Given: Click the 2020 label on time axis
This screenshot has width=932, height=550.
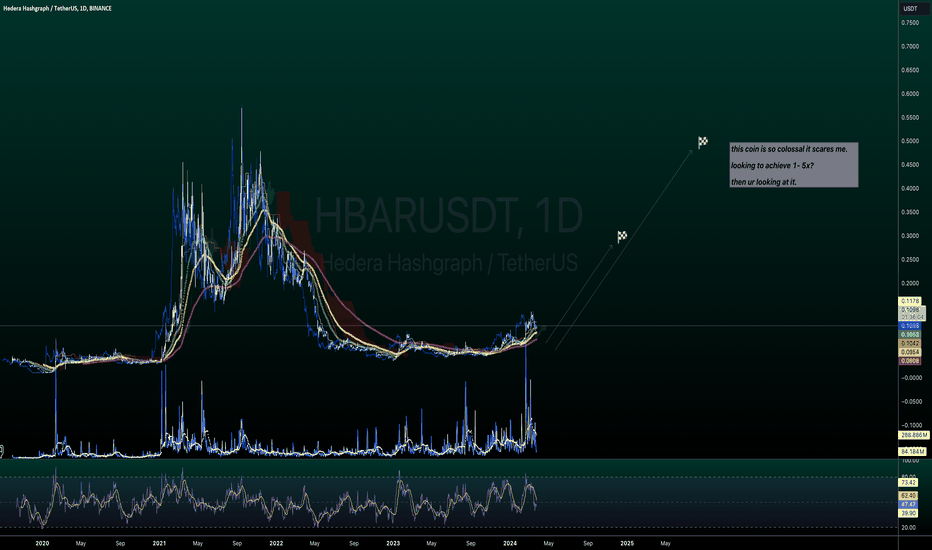Looking at the screenshot, I should point(42,543).
